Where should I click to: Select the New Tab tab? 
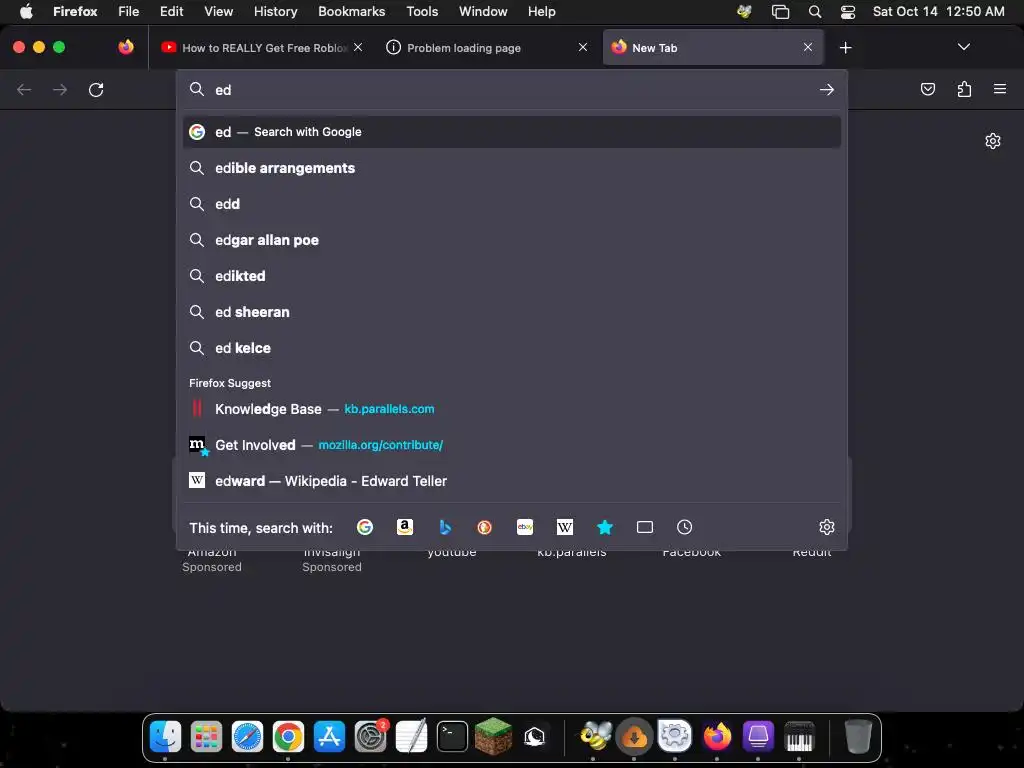pyautogui.click(x=713, y=48)
